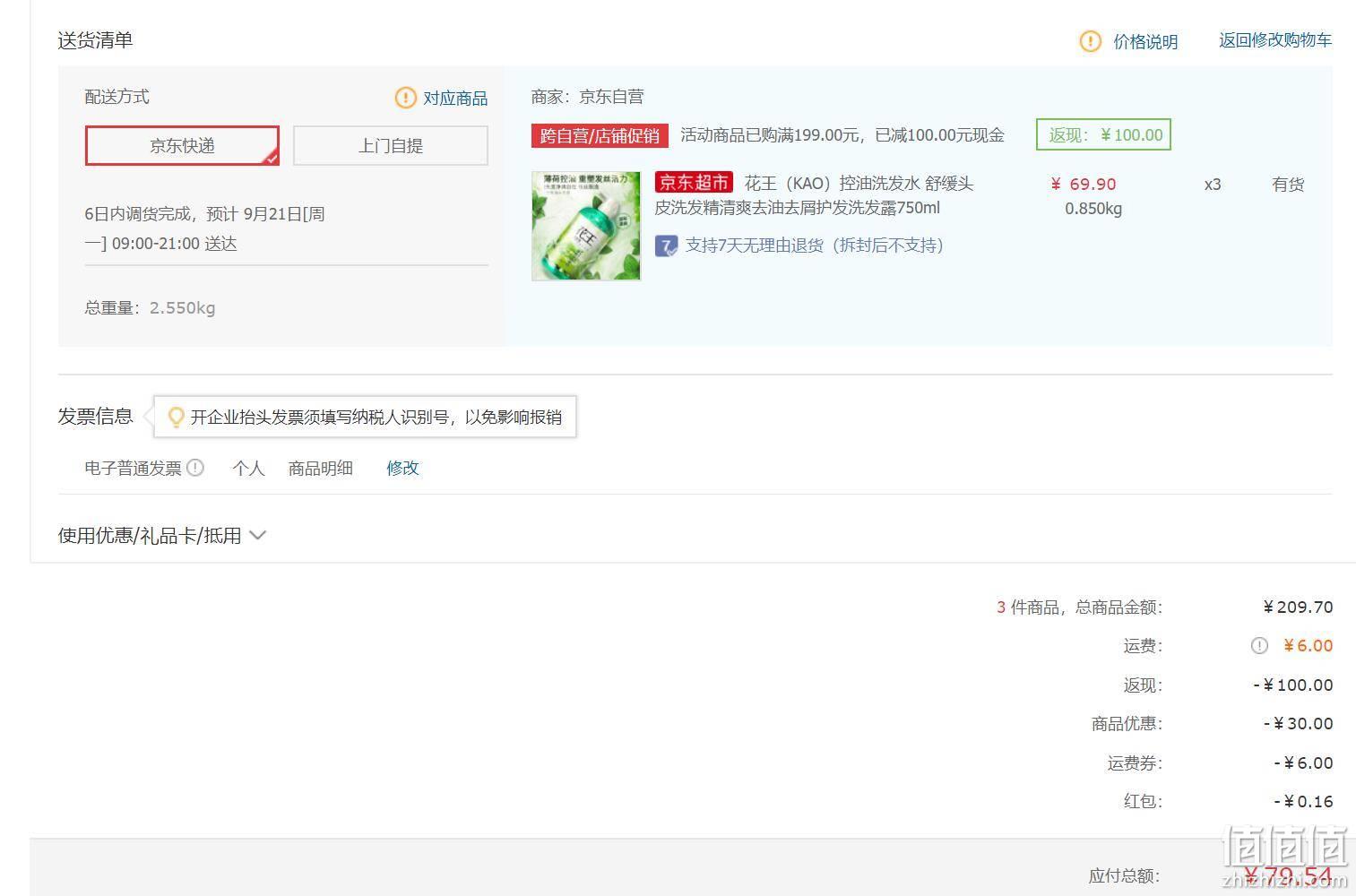Click the 返现 ¥100.00 badge
This screenshot has height=896, width=1356.
pyautogui.click(x=1103, y=134)
